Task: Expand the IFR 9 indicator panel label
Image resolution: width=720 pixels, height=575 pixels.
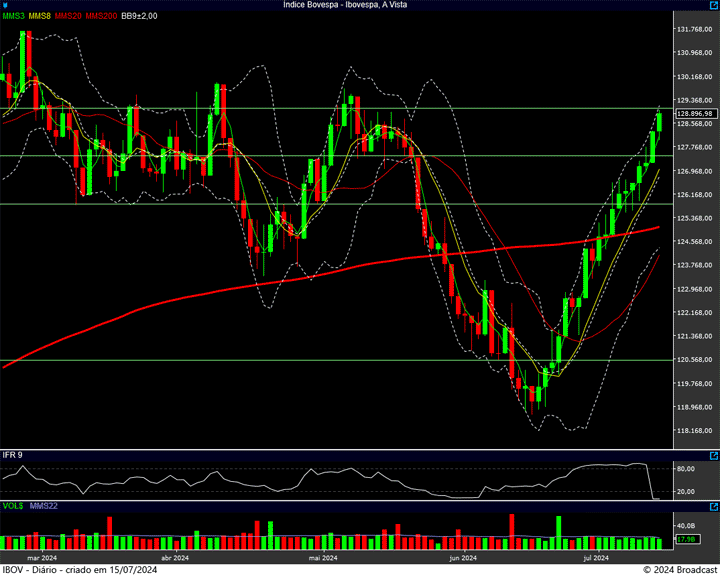Action: 13,455
